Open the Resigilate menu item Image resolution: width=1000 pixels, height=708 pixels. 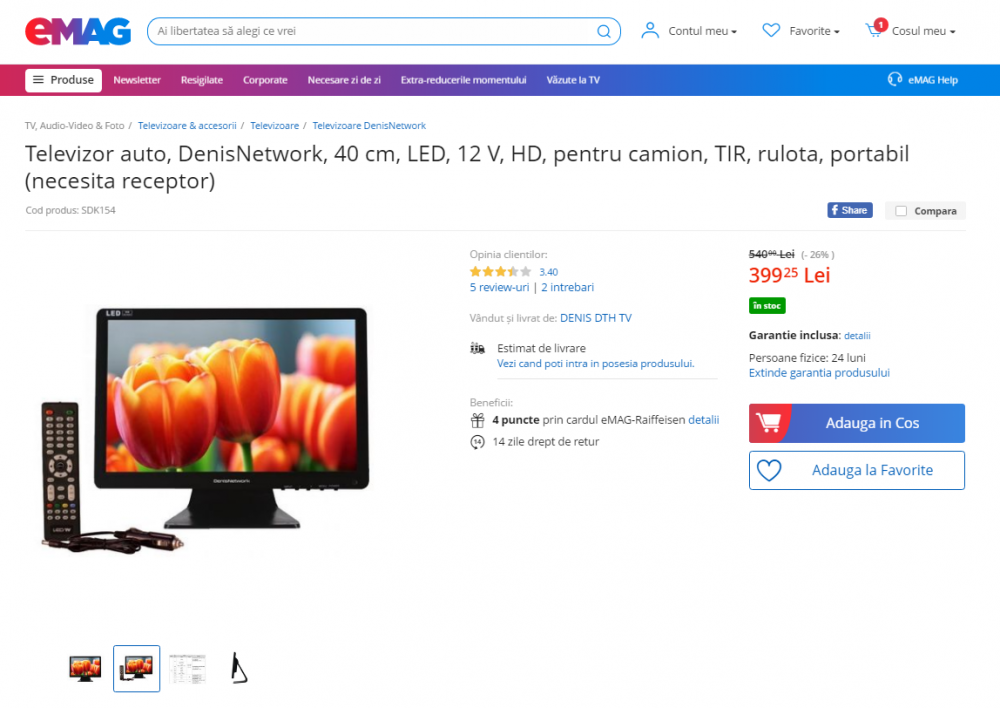point(202,80)
